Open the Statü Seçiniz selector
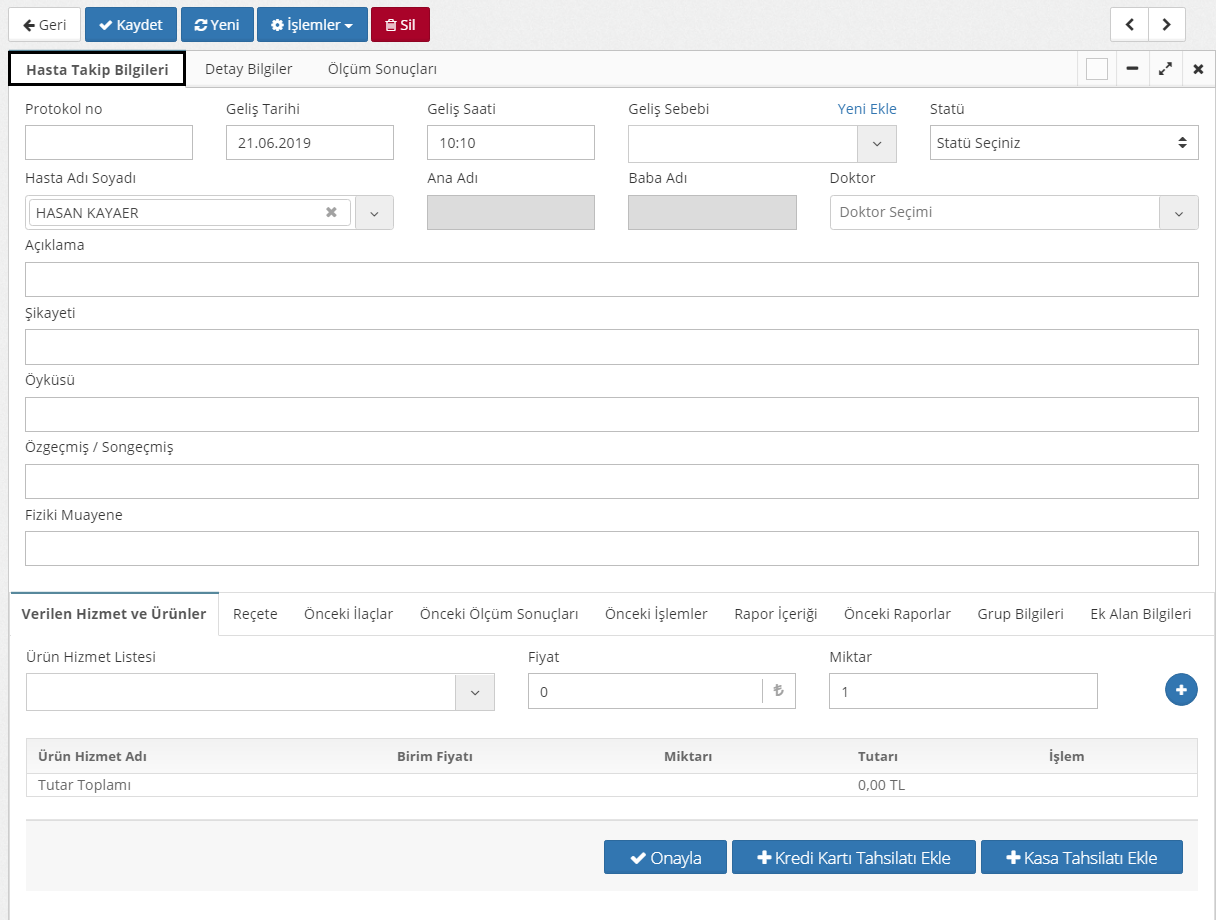 pos(1063,143)
